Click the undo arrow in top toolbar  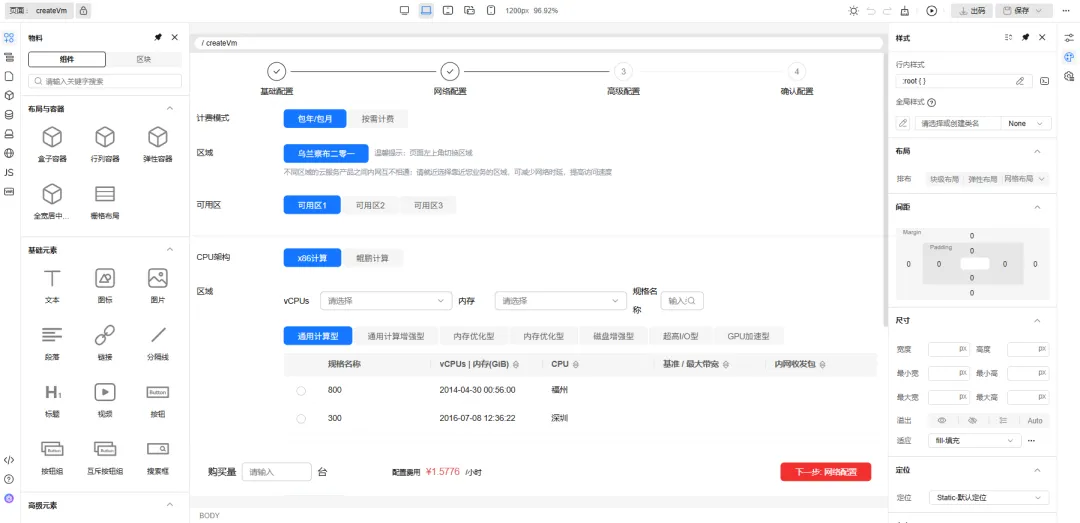[871, 11]
